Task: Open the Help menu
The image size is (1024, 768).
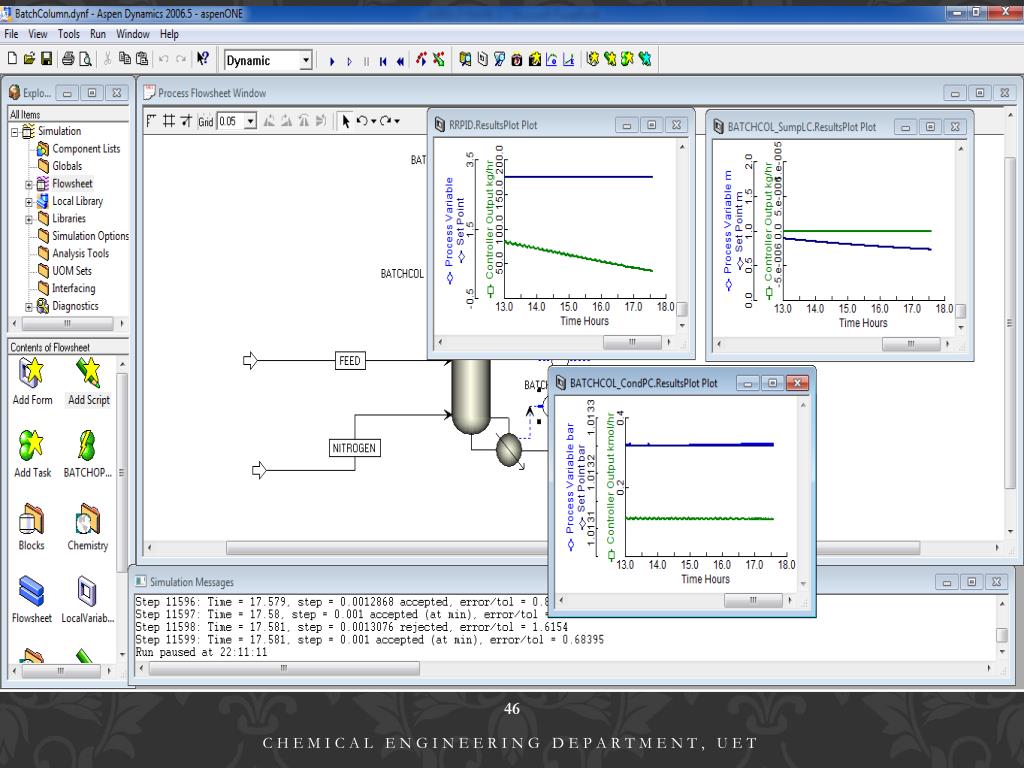Action: (169, 34)
